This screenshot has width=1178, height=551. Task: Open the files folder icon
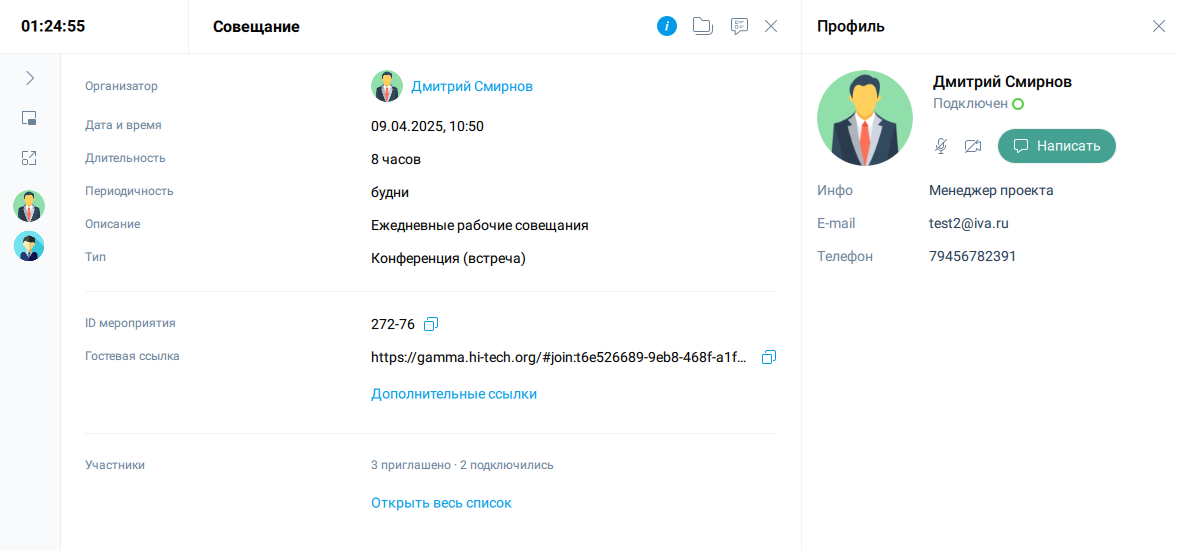tap(703, 26)
